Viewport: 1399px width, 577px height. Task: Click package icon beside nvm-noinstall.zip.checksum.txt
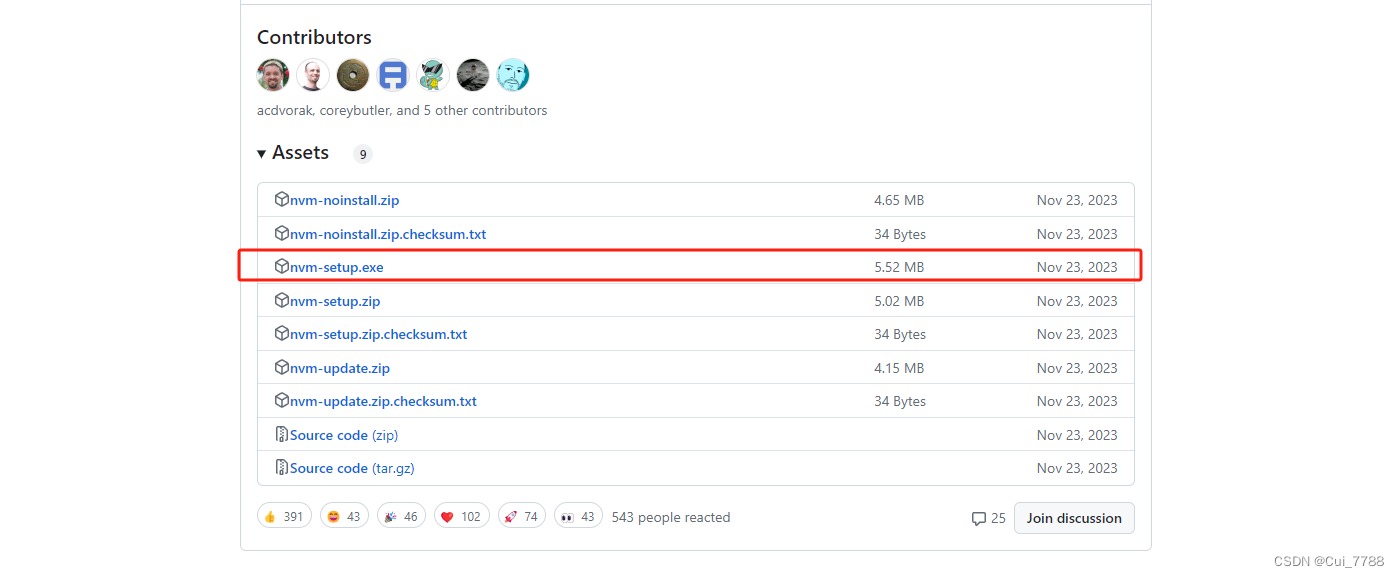click(282, 233)
